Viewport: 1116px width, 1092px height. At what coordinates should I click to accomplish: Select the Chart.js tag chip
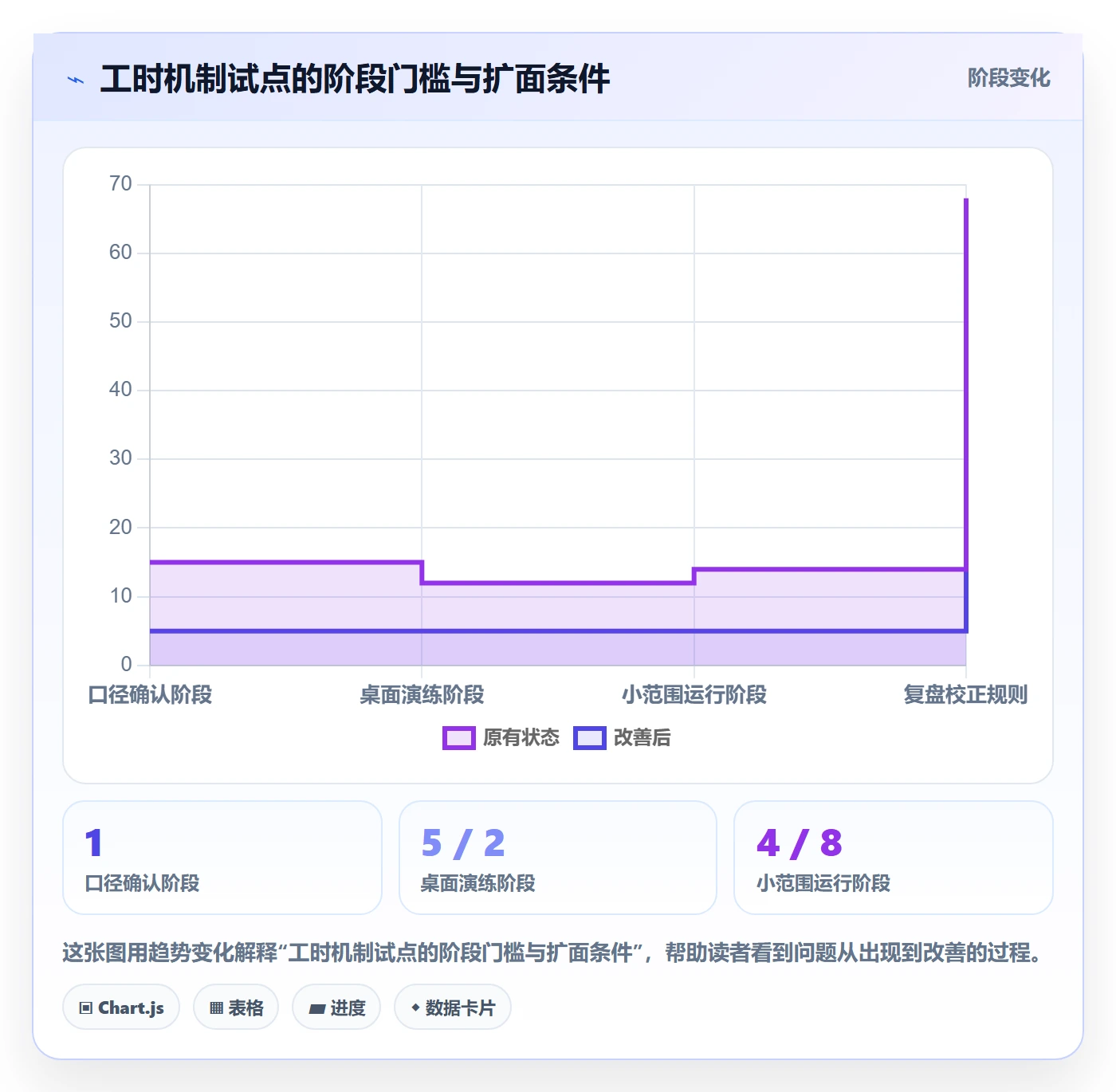pyautogui.click(x=121, y=1008)
